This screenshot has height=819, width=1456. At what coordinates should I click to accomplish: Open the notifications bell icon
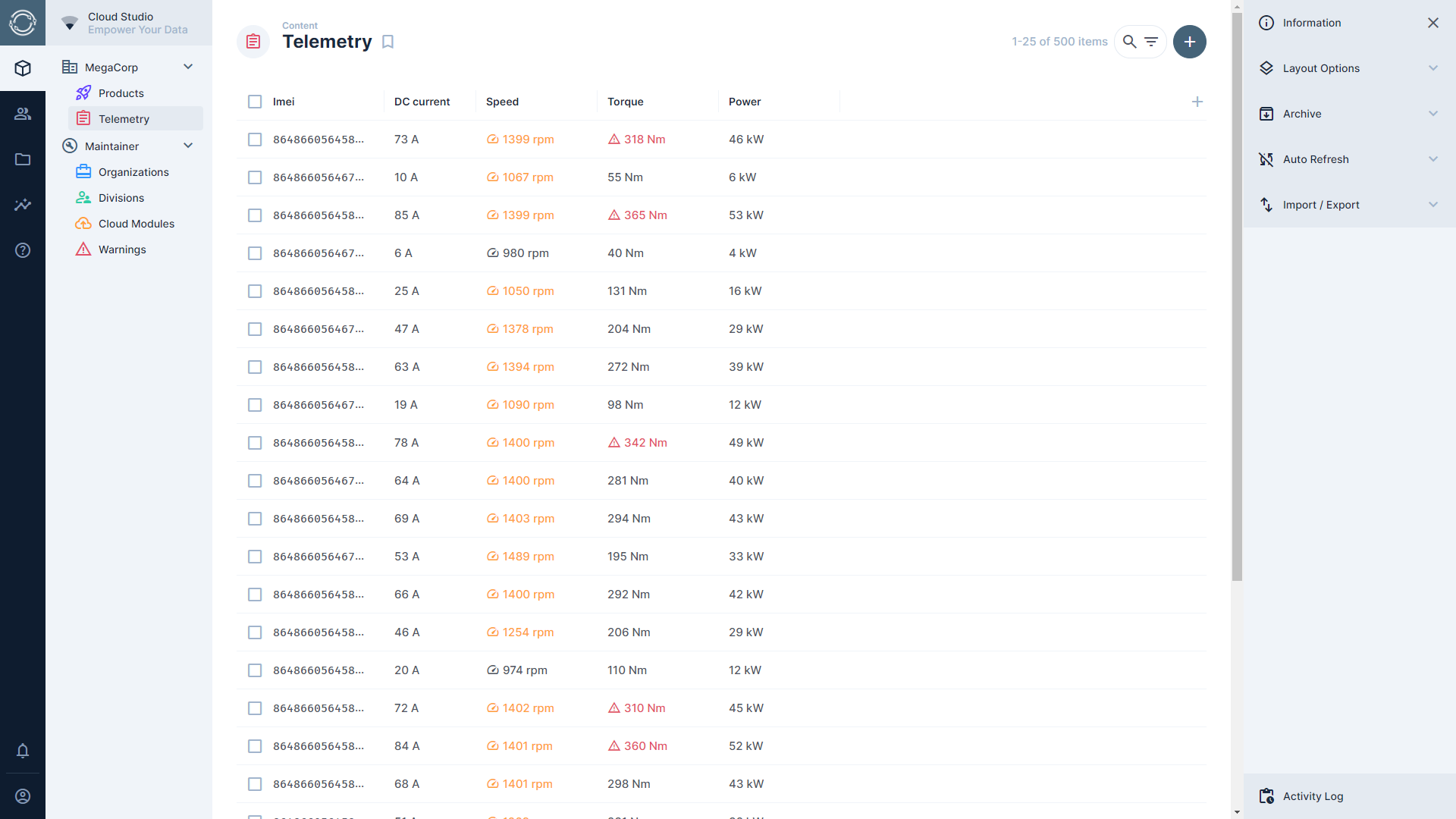point(23,751)
